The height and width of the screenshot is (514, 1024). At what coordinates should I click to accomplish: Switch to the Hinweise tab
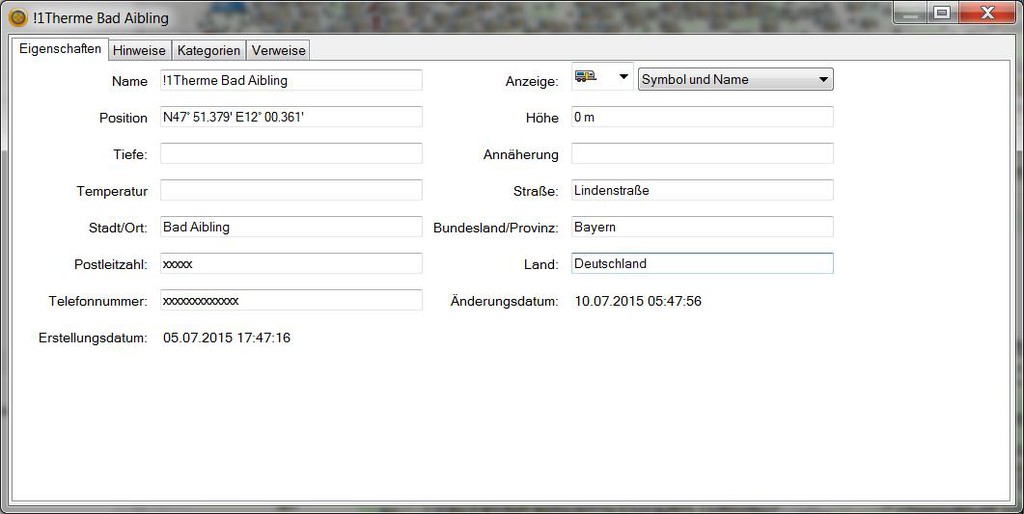tap(139, 50)
